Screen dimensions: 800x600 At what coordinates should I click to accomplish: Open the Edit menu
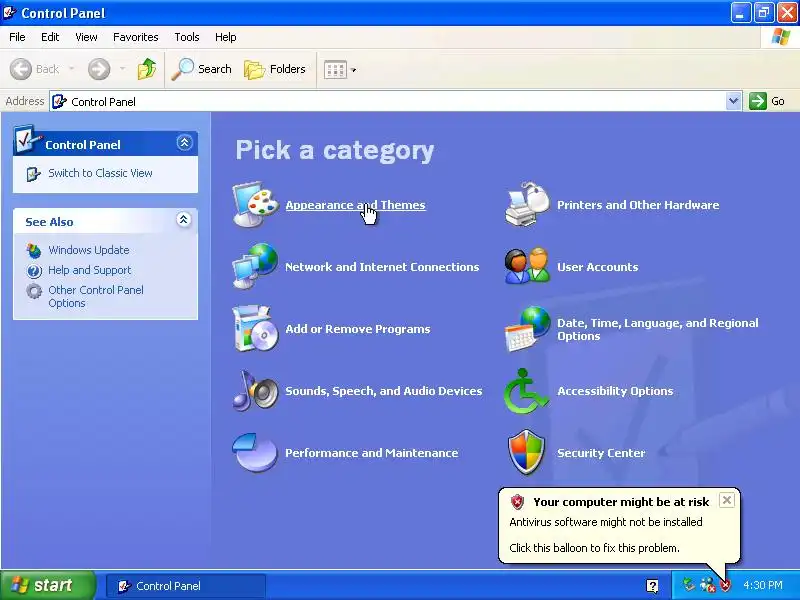tap(50, 37)
